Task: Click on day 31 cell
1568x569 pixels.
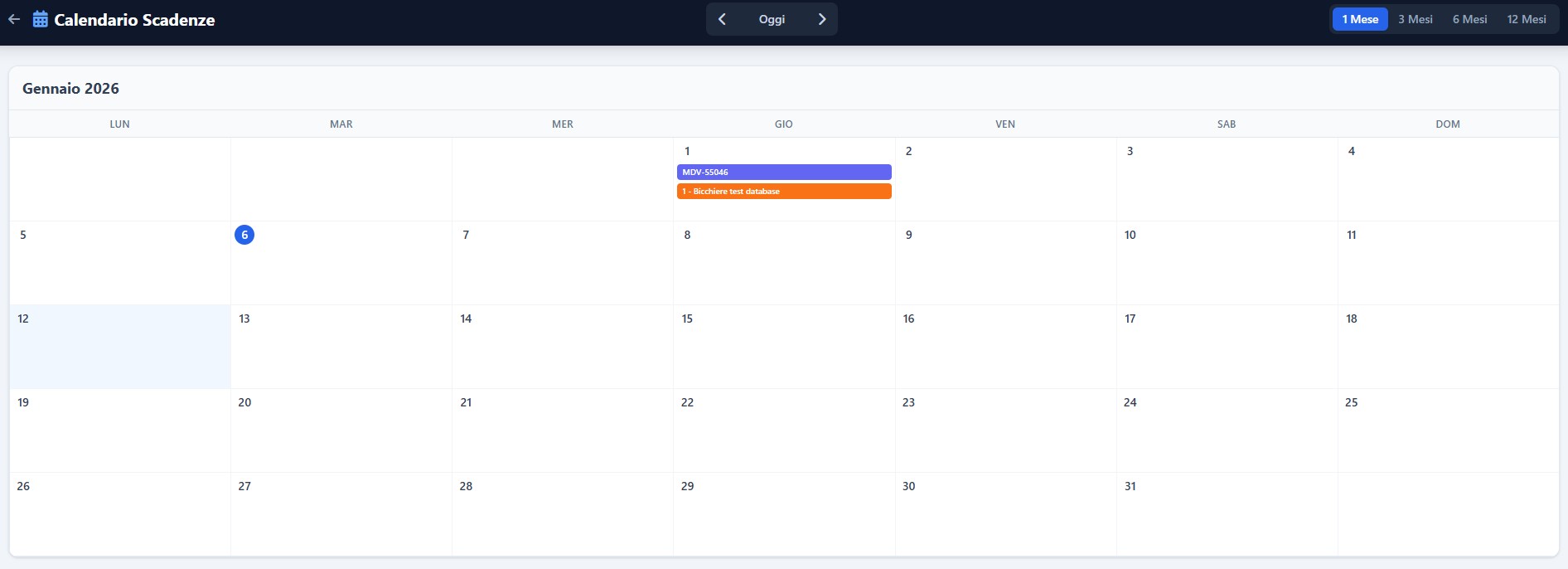Action: pyautogui.click(x=1226, y=514)
